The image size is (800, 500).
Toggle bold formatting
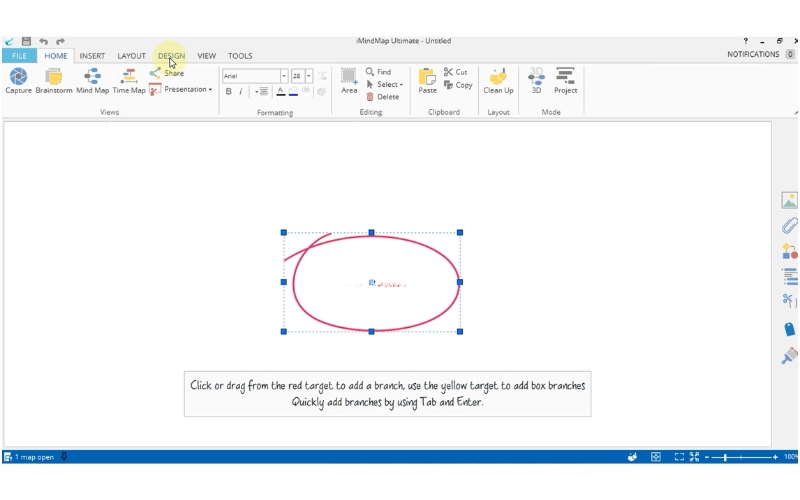[x=229, y=91]
